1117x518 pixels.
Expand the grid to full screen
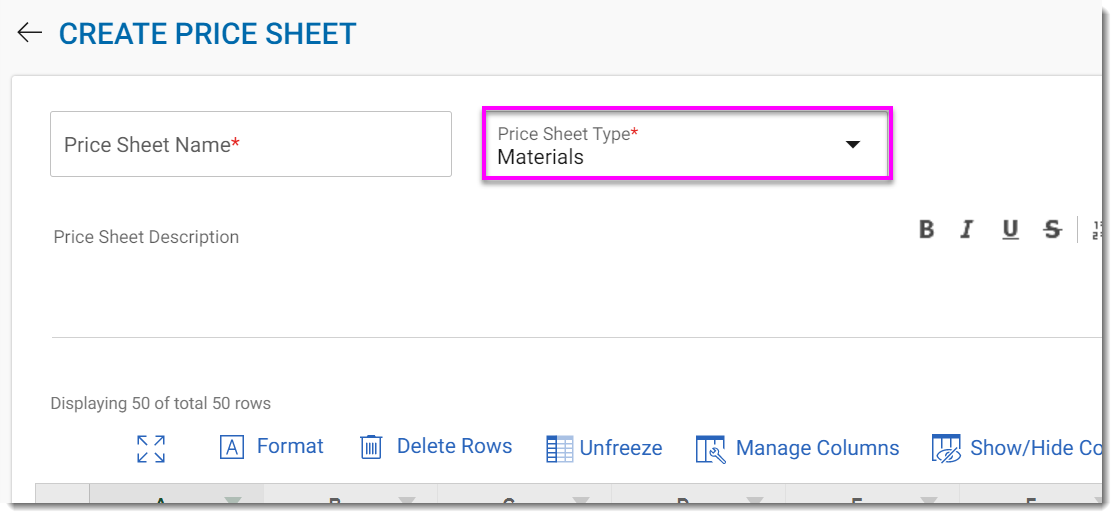pos(151,448)
